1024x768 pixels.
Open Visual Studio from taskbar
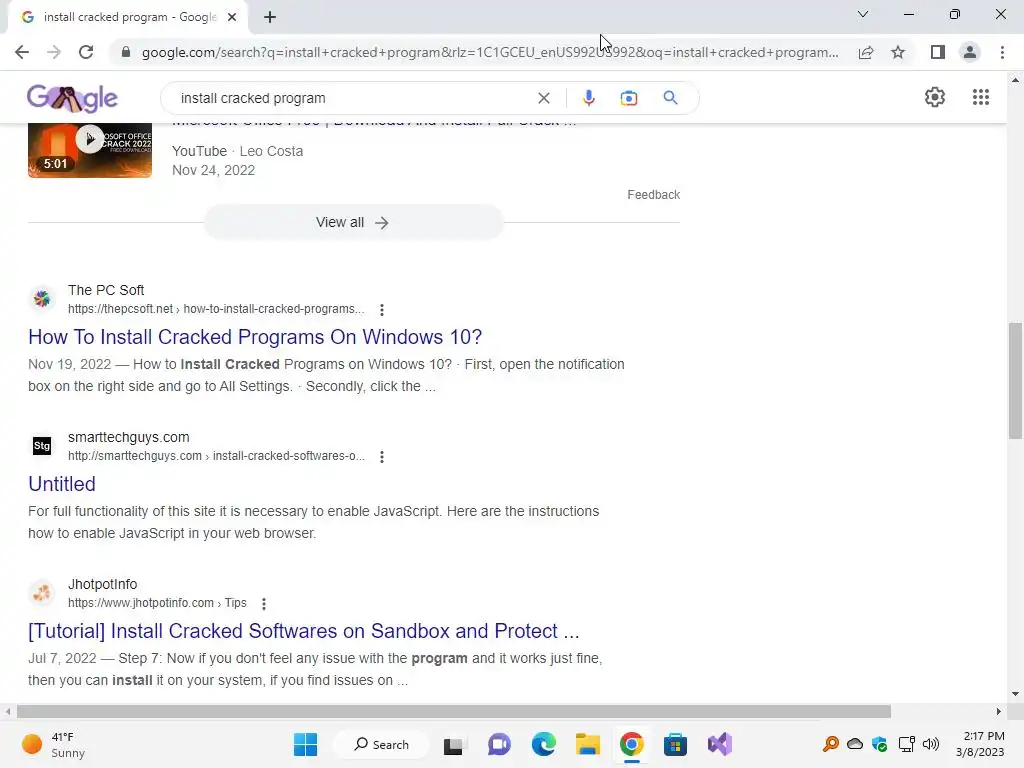(720, 744)
